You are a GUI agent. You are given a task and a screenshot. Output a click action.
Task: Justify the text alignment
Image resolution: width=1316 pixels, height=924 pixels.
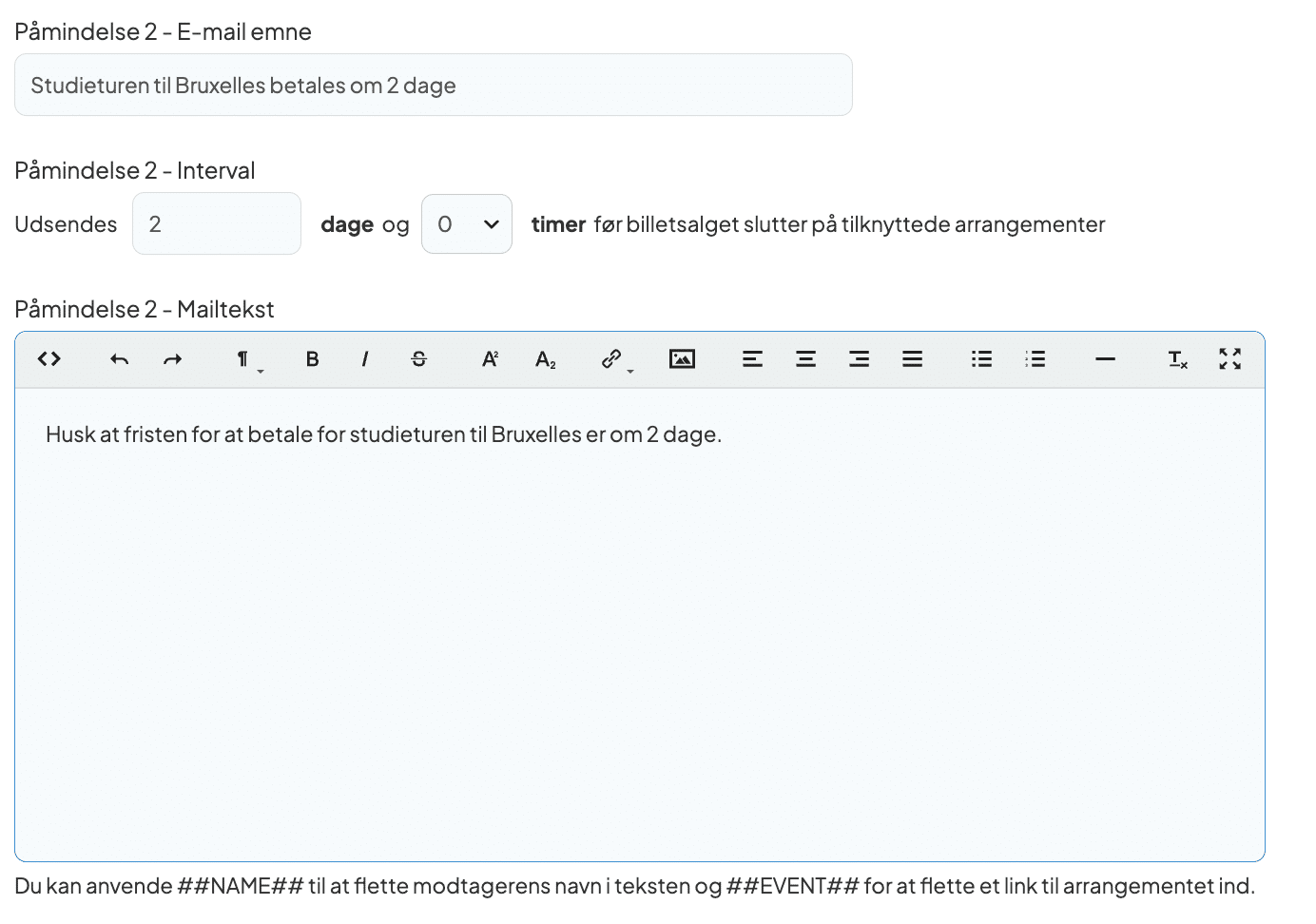coord(912,359)
